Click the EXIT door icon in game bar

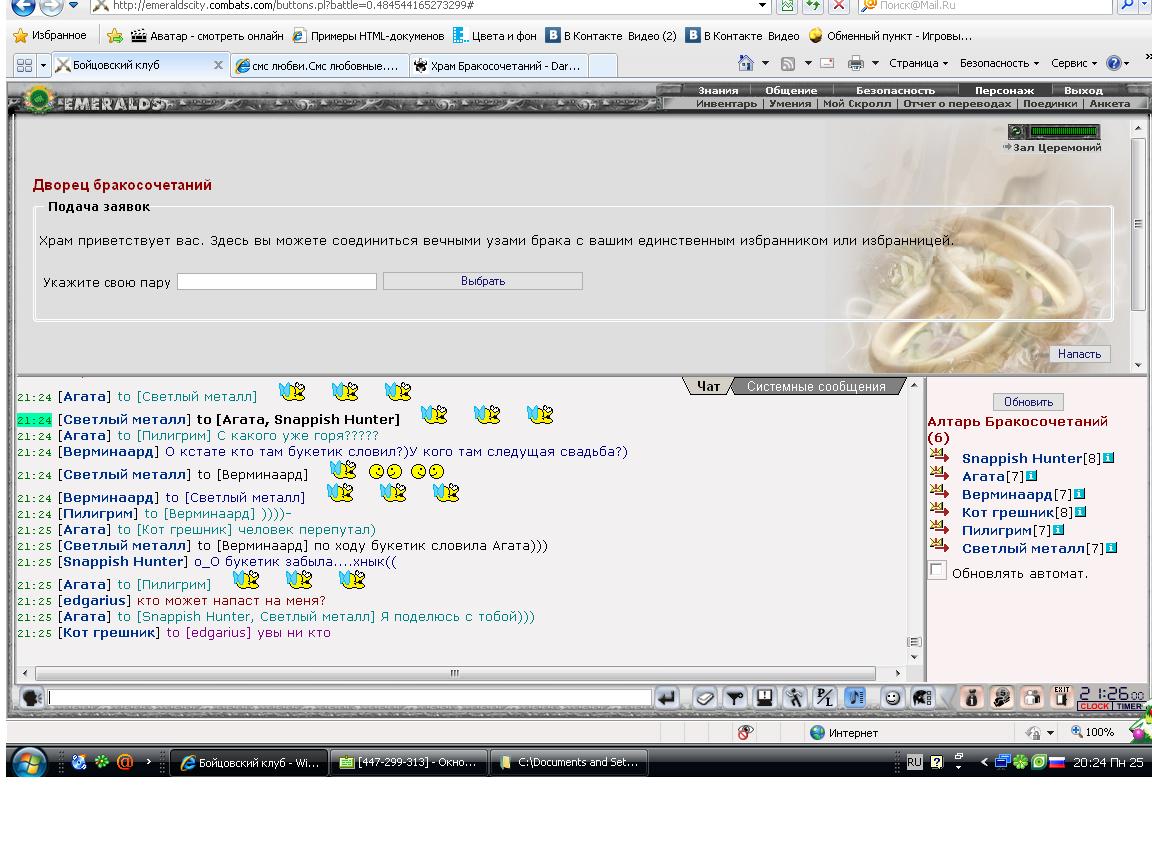1062,696
